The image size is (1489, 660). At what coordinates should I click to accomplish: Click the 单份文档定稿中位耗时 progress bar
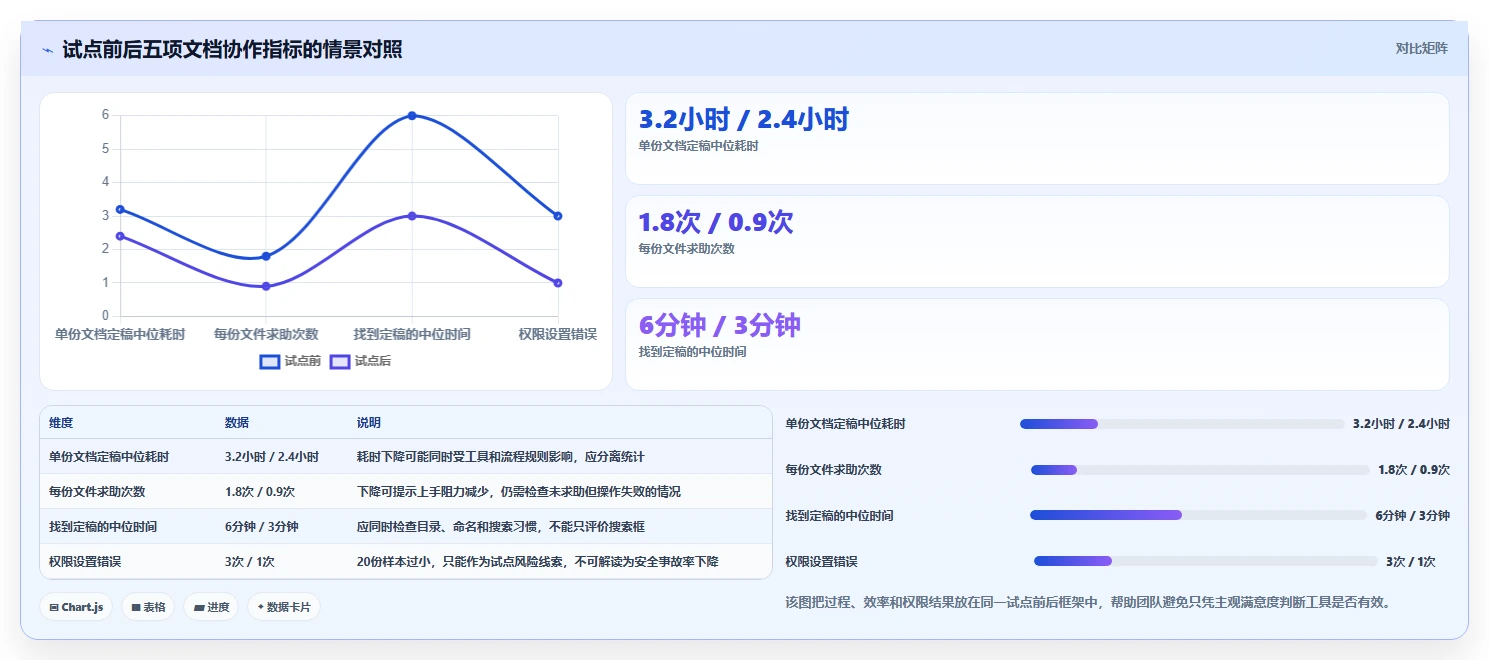(1182, 424)
